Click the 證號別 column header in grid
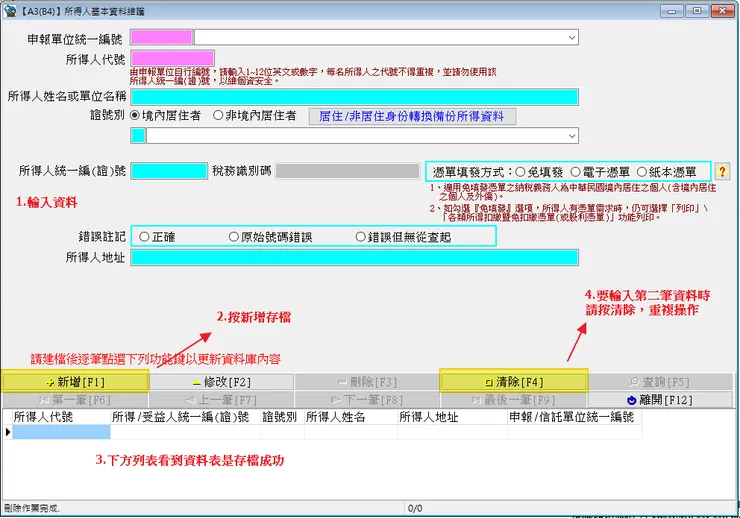Image resolution: width=740 pixels, height=518 pixels. pyautogui.click(x=282, y=417)
